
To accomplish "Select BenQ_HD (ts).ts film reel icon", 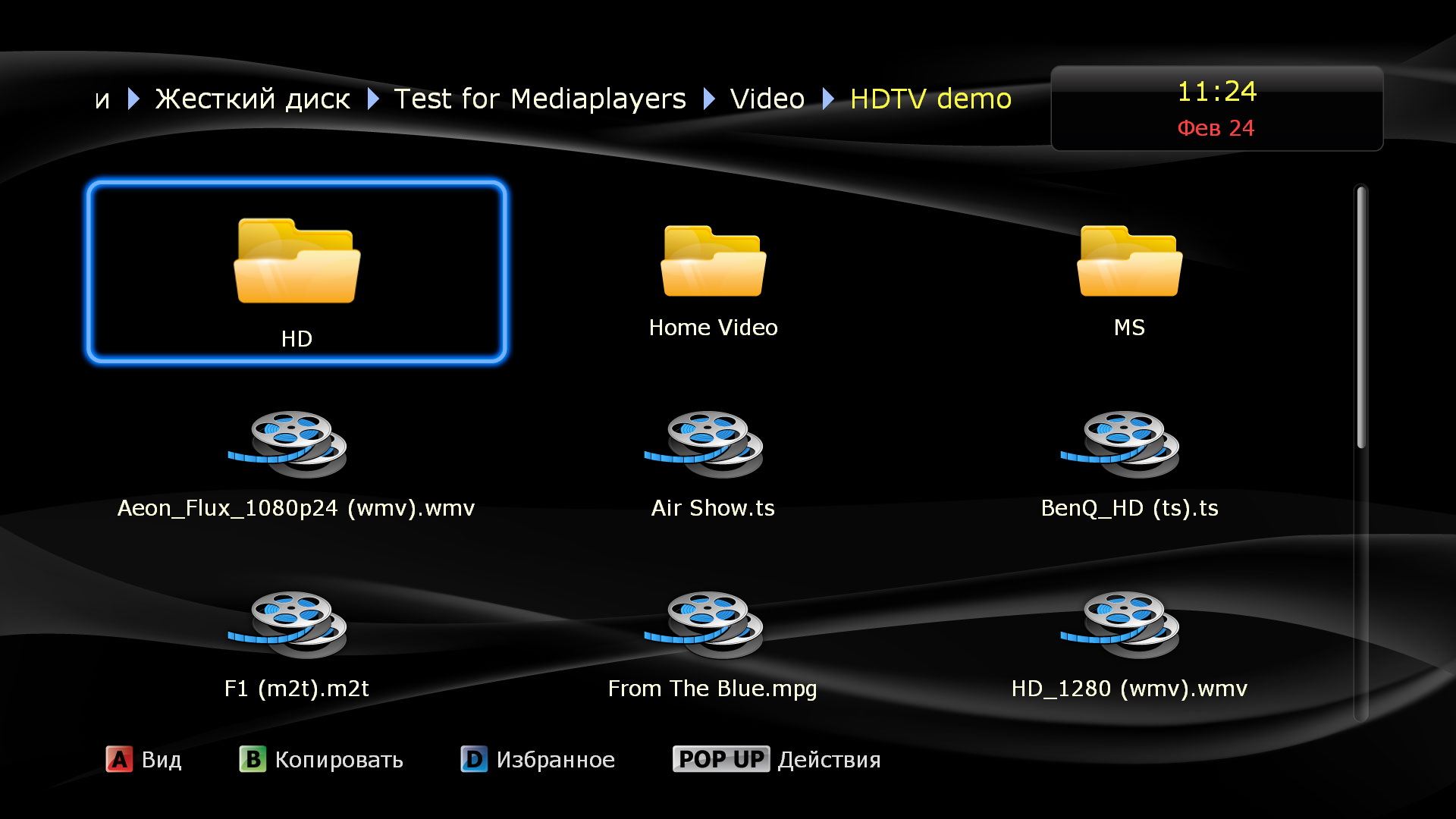I will 1121,444.
